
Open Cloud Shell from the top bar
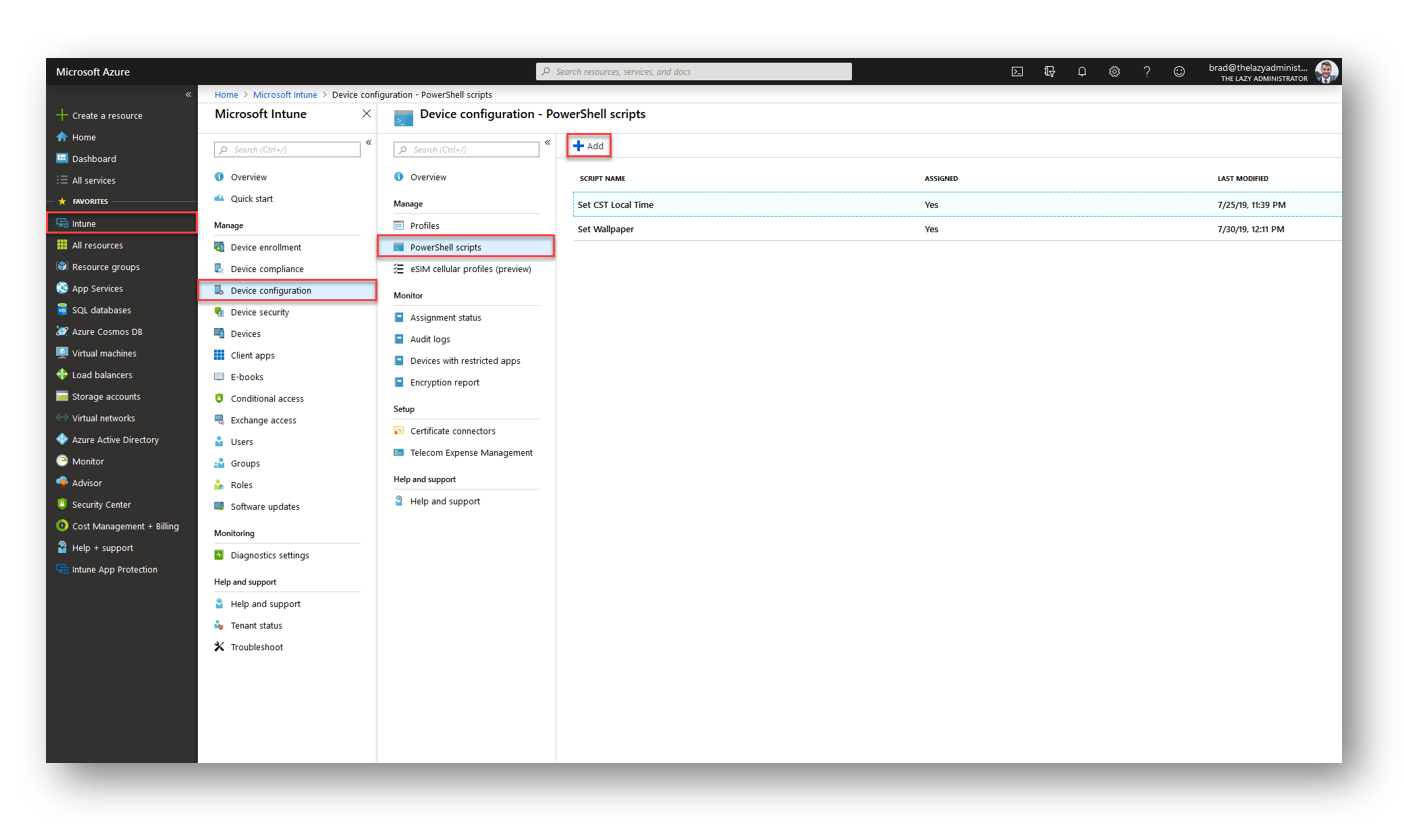[x=1018, y=71]
